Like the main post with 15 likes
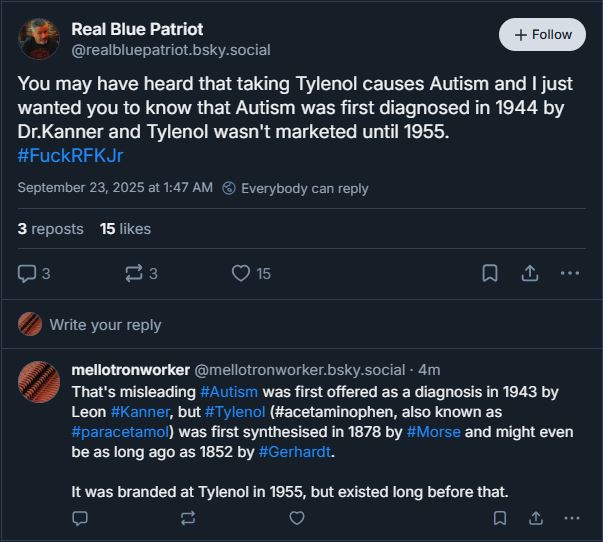 [241, 273]
